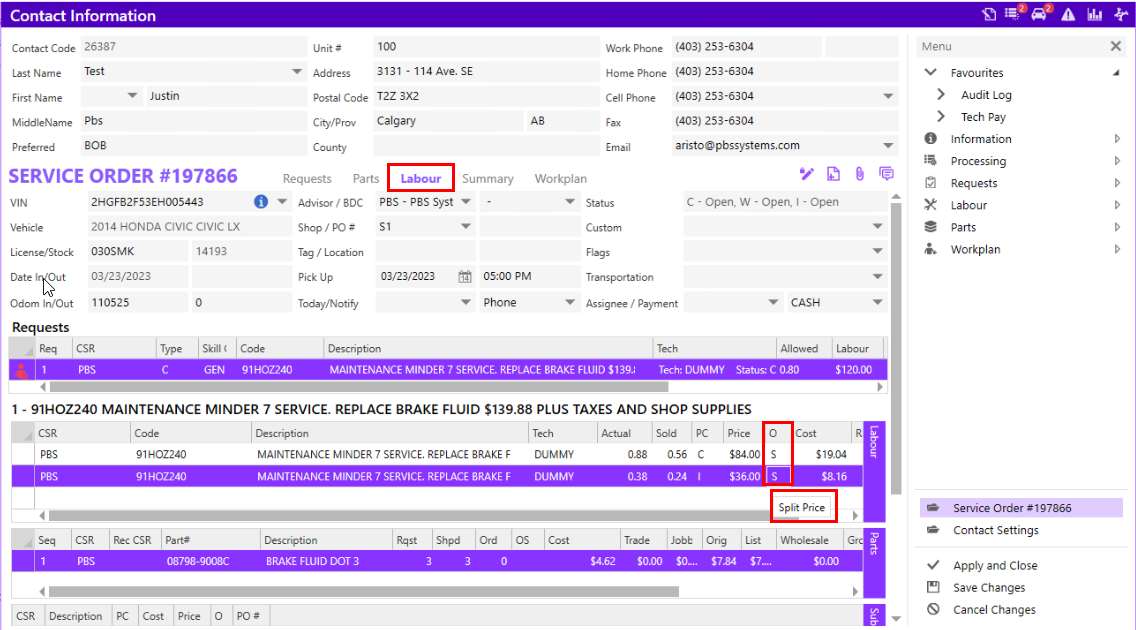Expand the Labour submenu arrow in the Menu panel
Screen dimensions: 1136x630
pos(1117,205)
